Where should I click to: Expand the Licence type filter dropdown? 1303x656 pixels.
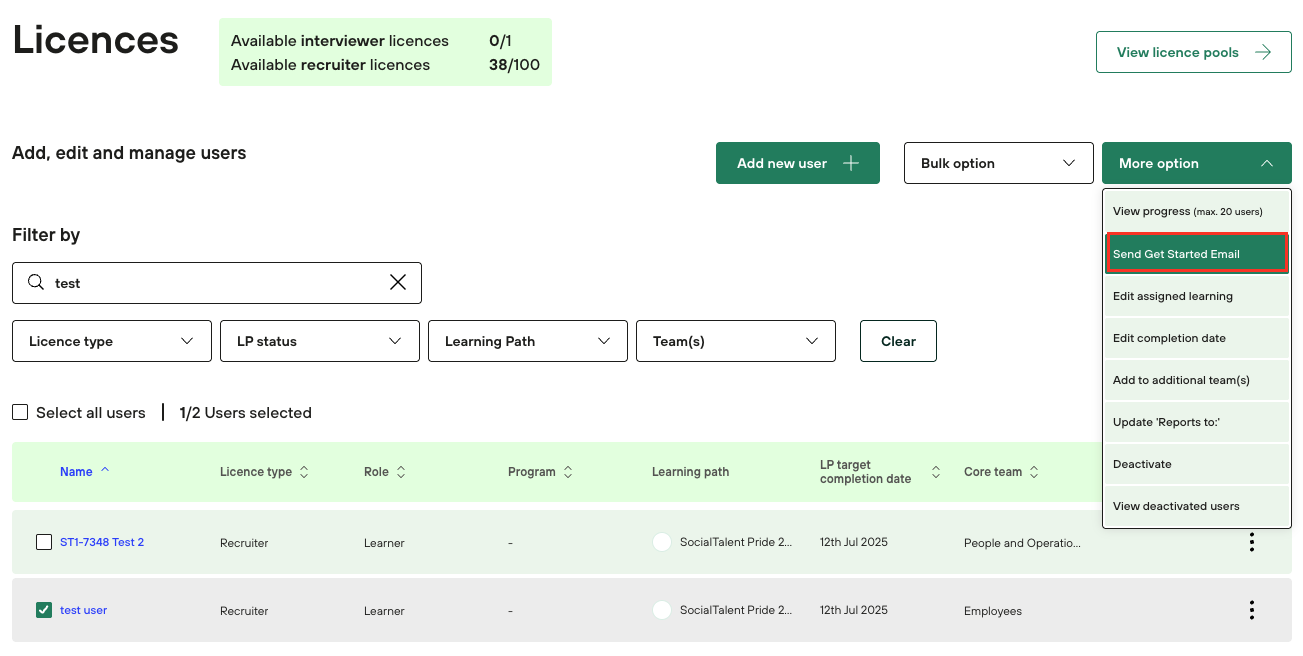coord(112,341)
